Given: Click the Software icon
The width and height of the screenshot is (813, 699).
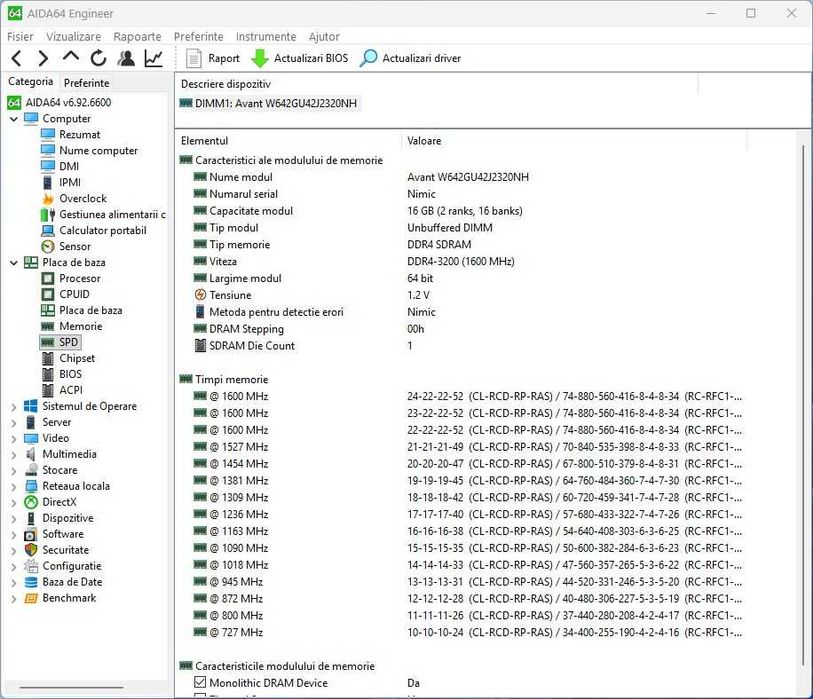Looking at the screenshot, I should [x=31, y=534].
